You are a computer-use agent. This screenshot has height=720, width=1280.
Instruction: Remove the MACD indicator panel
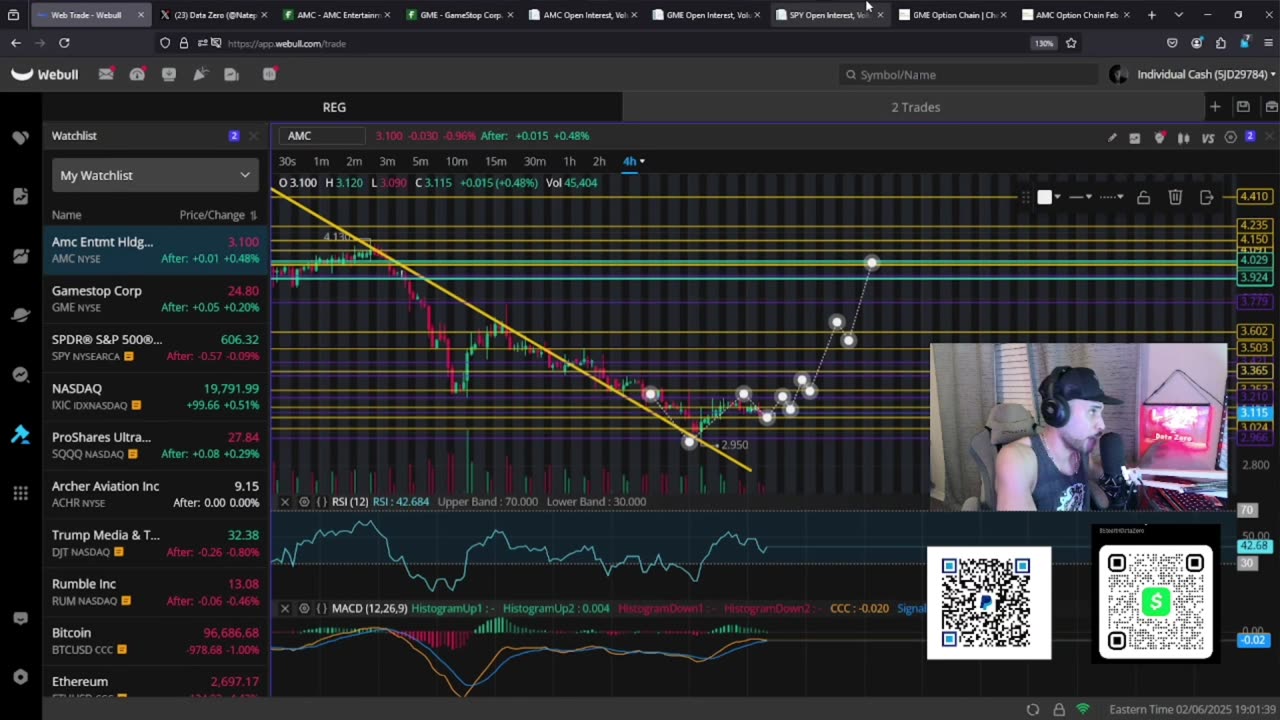[285, 608]
